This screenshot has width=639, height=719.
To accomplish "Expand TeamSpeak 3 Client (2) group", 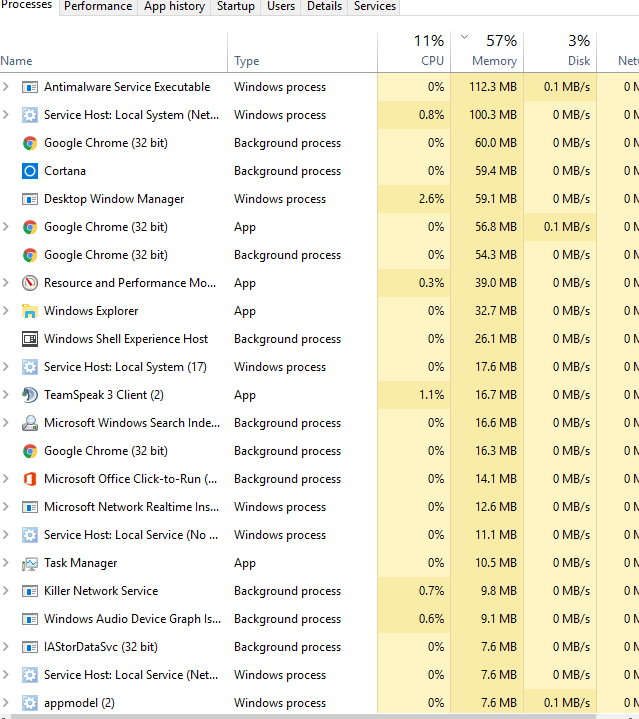I will coord(6,394).
